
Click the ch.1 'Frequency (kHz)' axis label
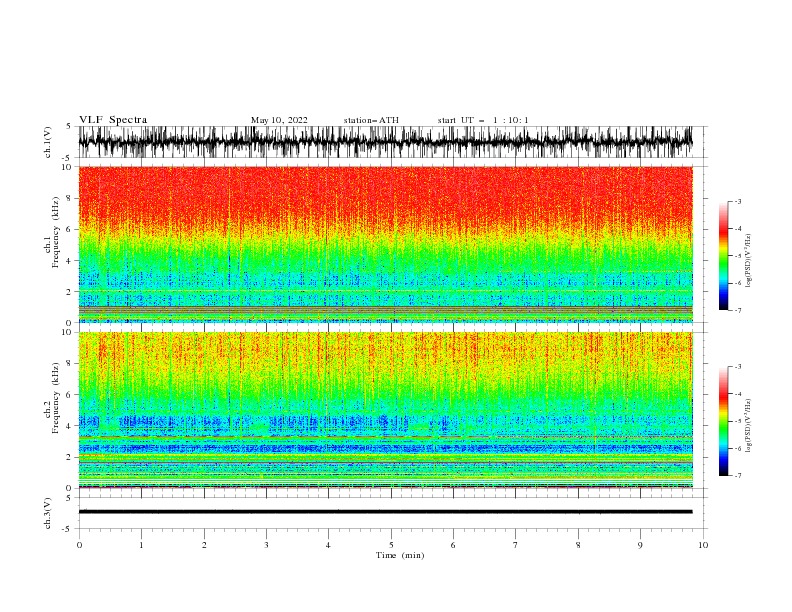pyautogui.click(x=56, y=233)
